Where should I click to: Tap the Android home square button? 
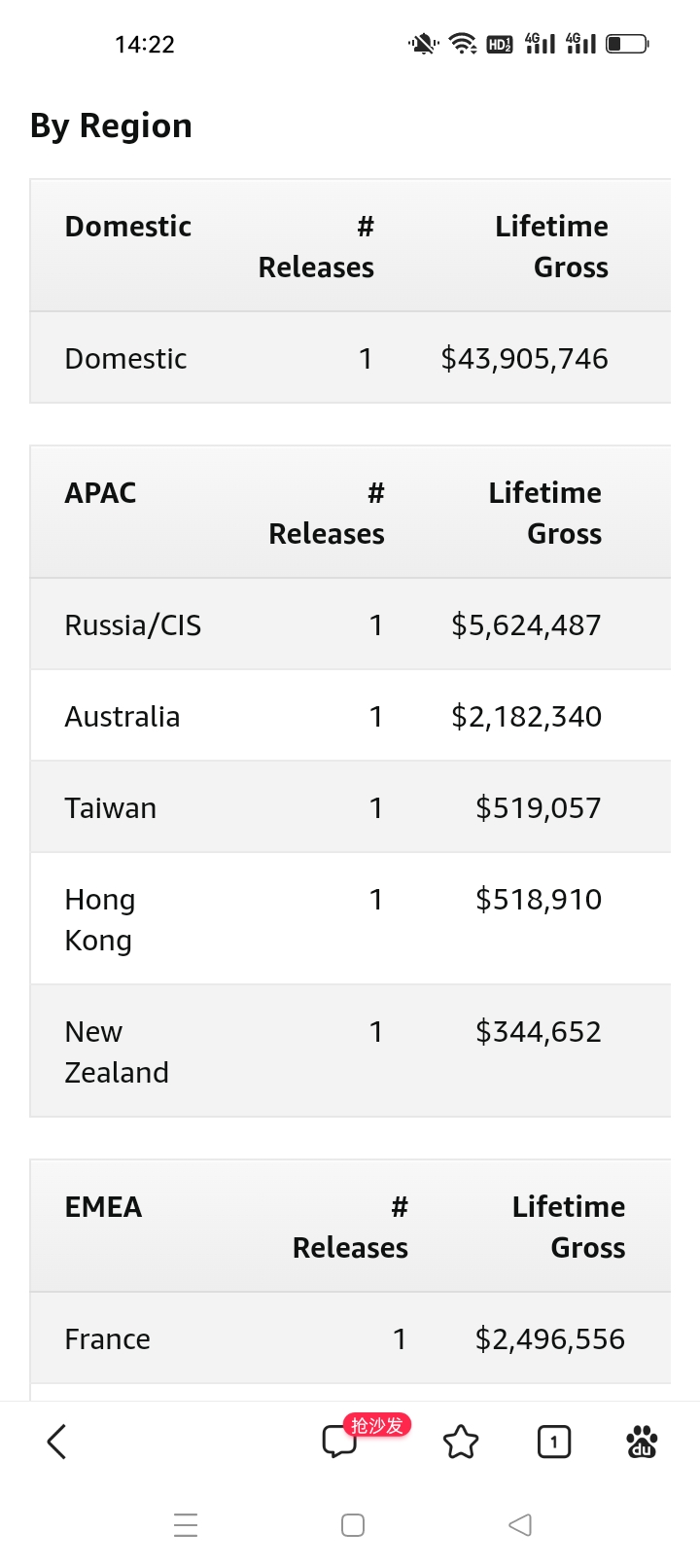coord(353,1524)
